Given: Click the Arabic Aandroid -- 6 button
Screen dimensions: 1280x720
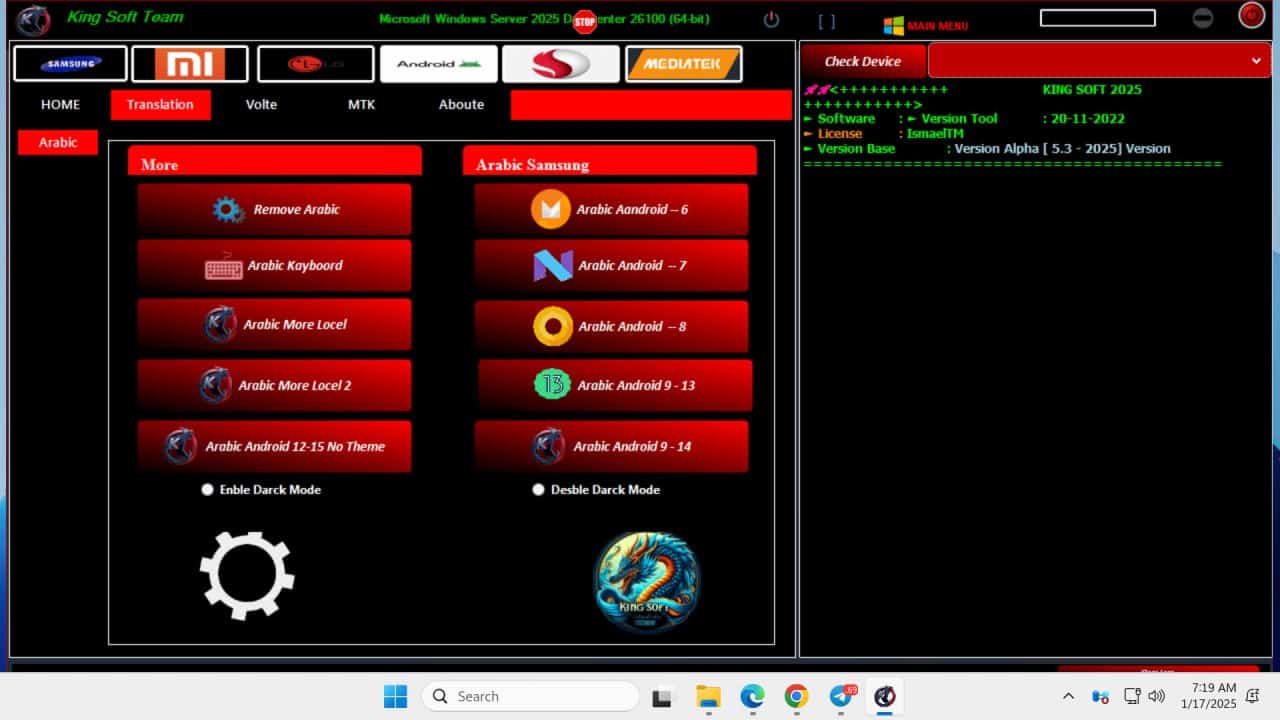Looking at the screenshot, I should click(x=611, y=209).
